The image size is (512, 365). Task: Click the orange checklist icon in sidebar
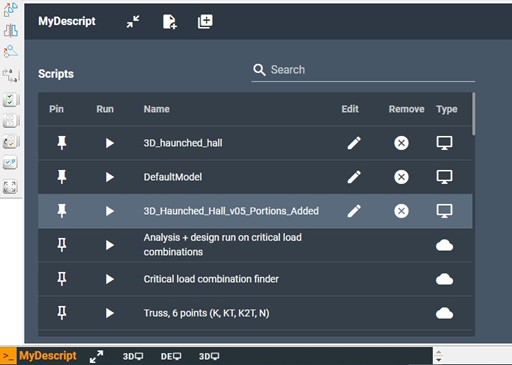coord(11,142)
